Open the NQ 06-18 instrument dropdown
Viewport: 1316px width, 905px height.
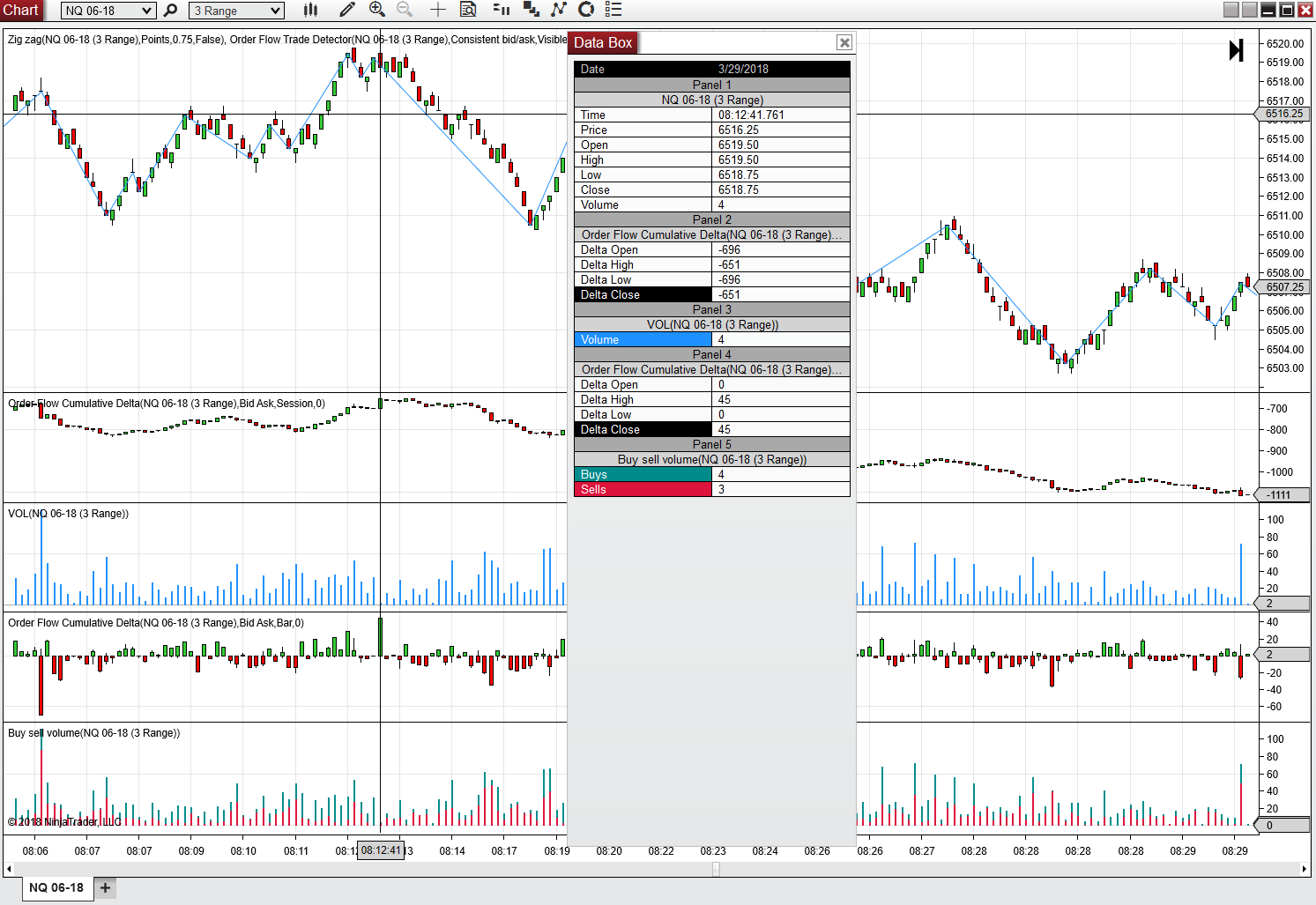point(108,11)
